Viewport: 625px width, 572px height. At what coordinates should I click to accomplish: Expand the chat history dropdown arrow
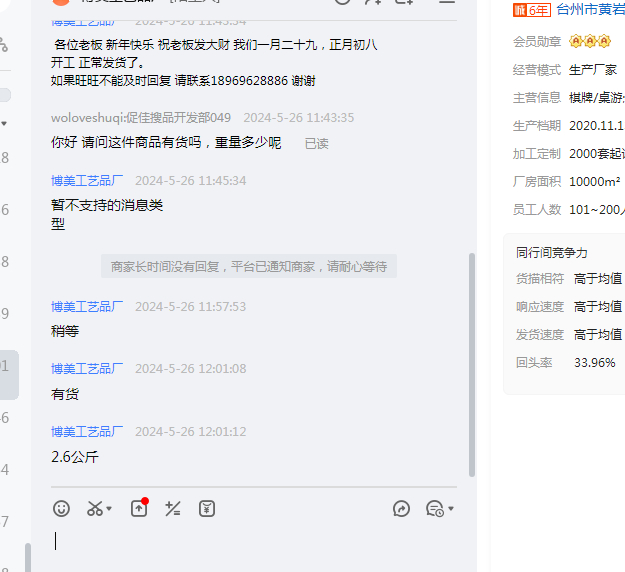451,509
